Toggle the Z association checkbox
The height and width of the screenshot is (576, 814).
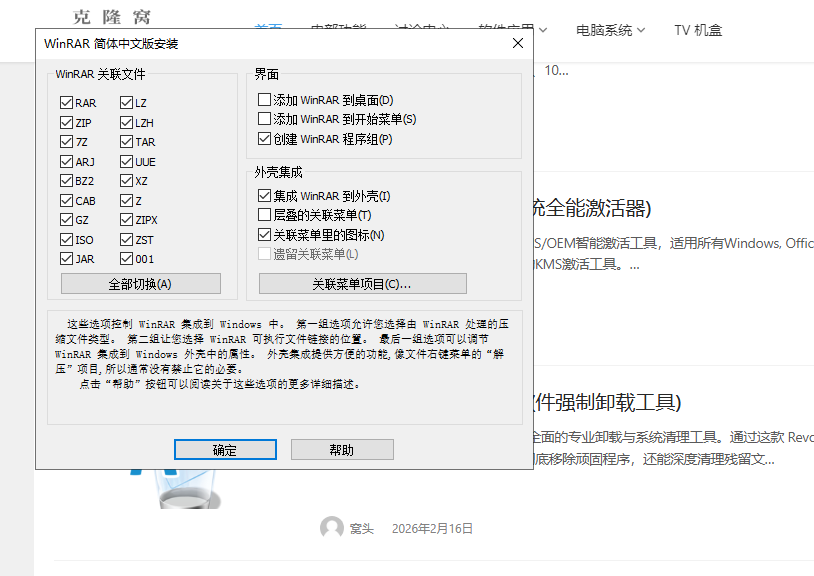click(126, 200)
